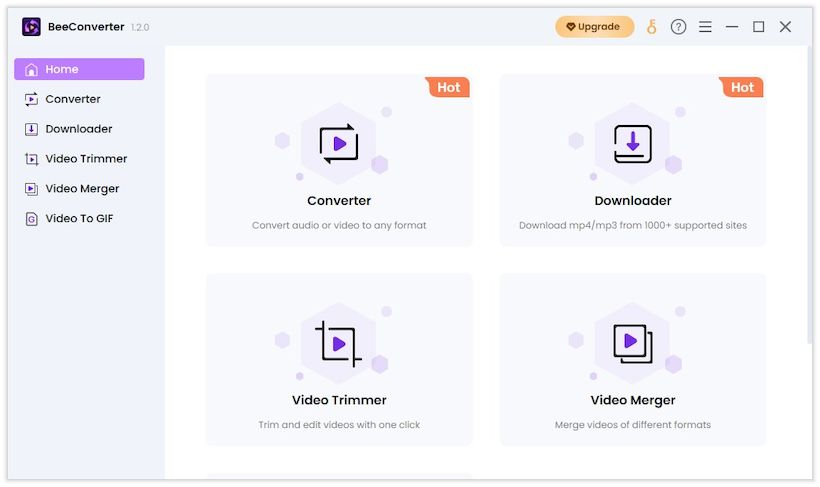Viewport: 820px width, 487px height.
Task: Open Video To GIF from the sidebar
Action: pos(79,218)
